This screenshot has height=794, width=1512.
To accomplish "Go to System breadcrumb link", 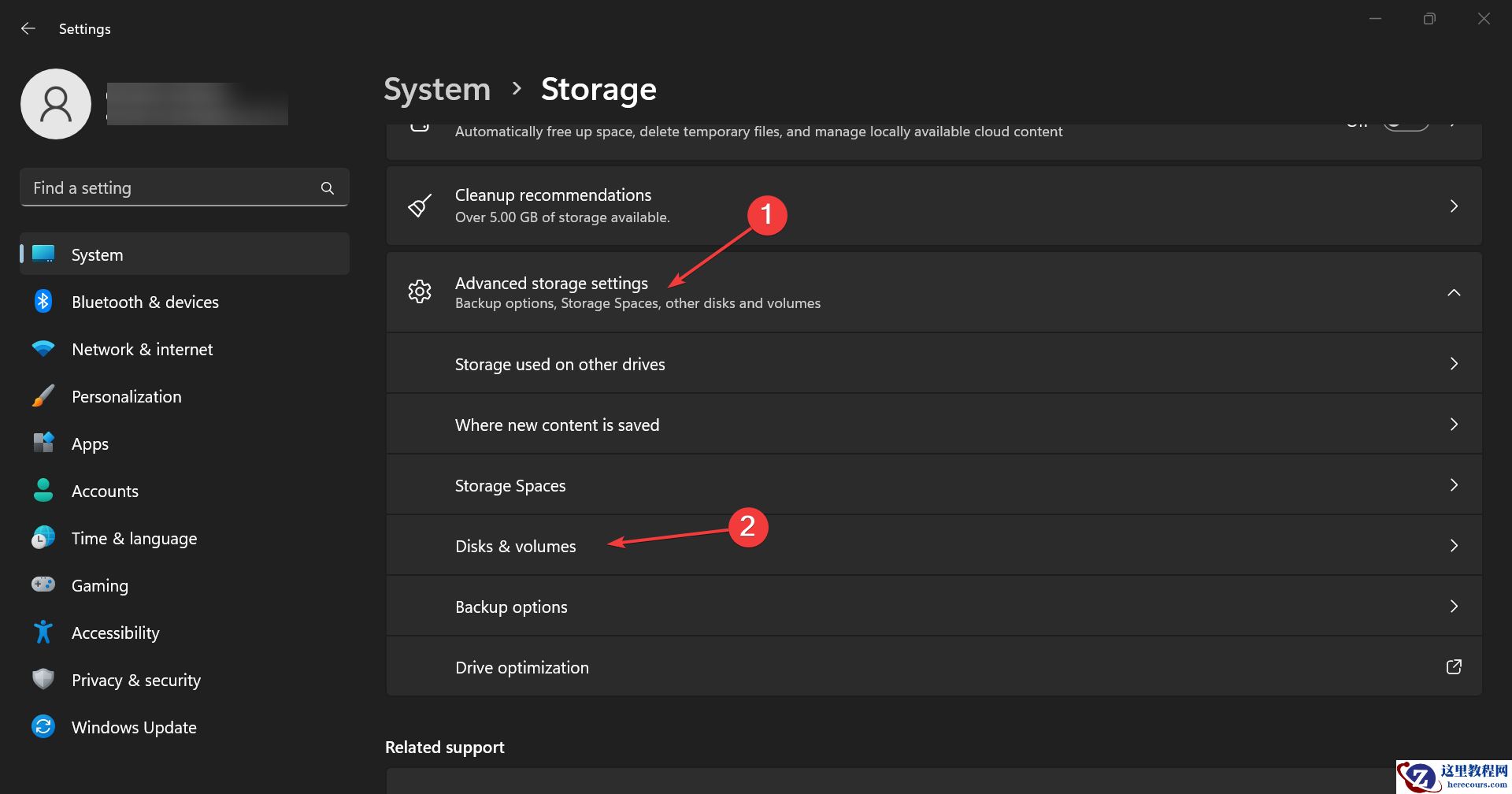I will coord(437,89).
